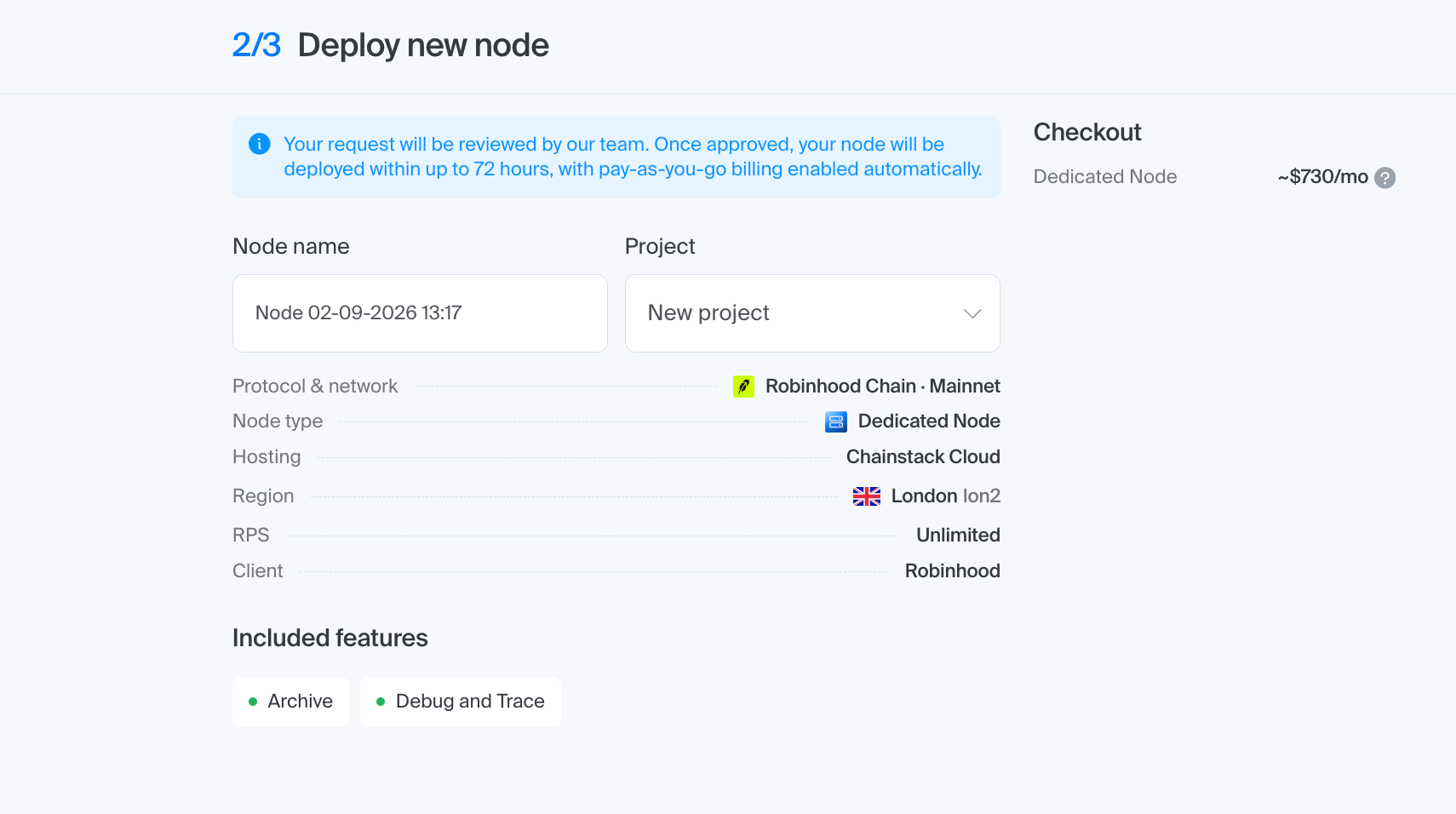1456x814 pixels.
Task: Click the "Protocol & network" label
Action: tap(315, 387)
